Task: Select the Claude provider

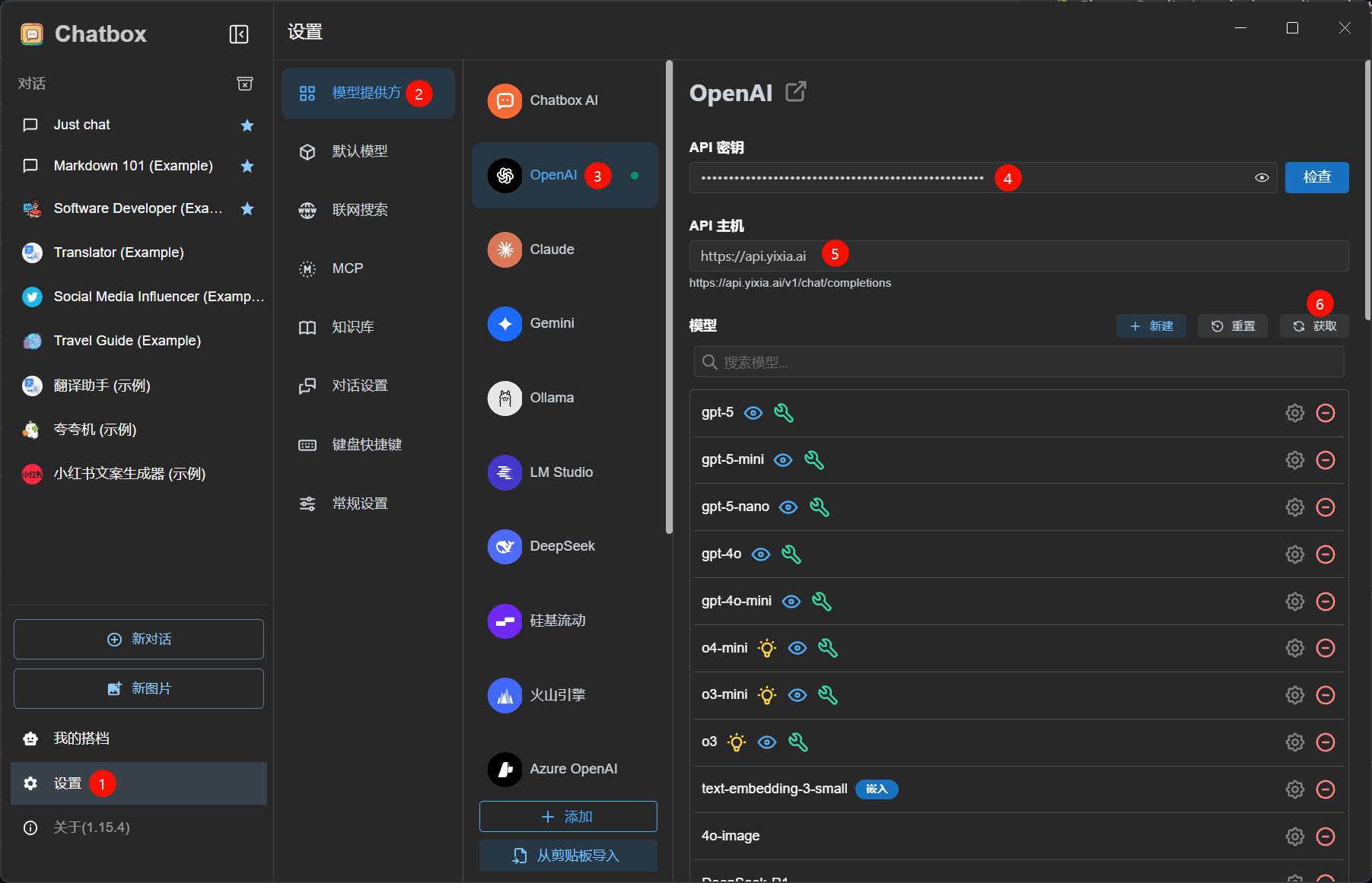Action: pyautogui.click(x=565, y=249)
